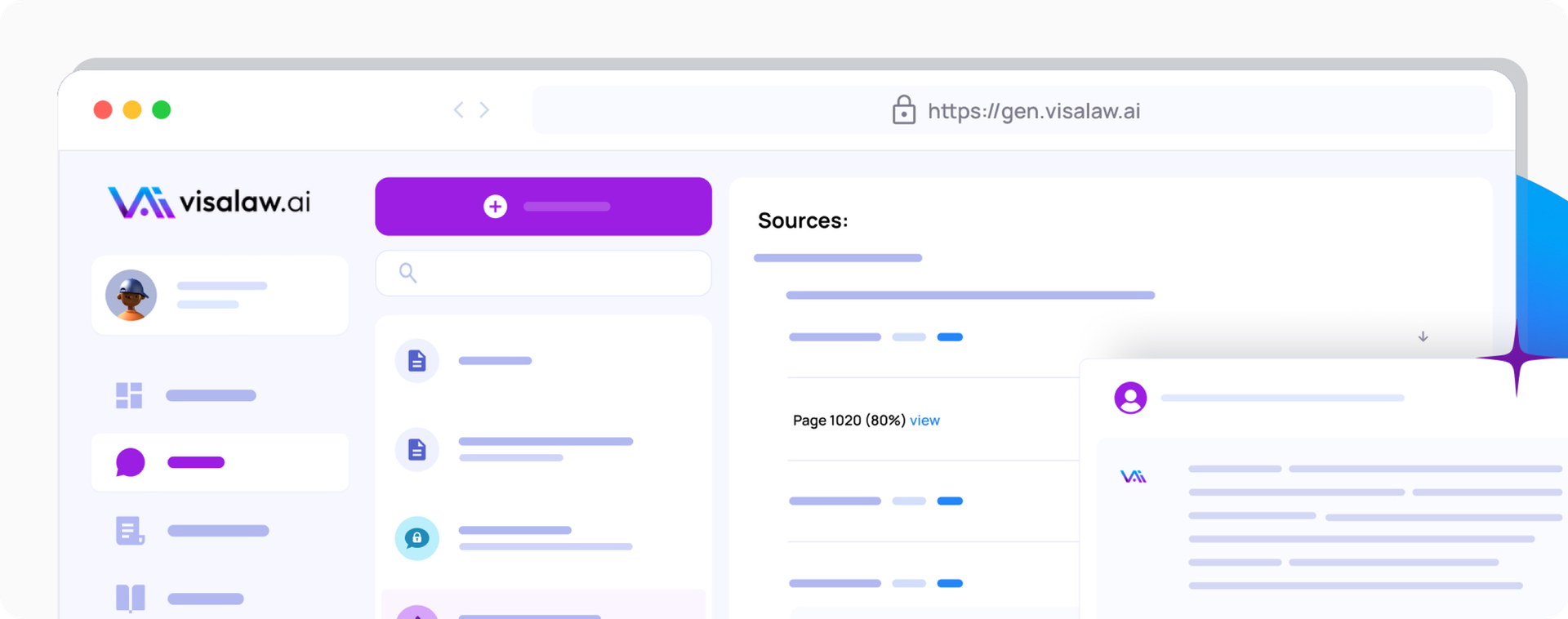Open the book library sidebar icon
The height and width of the screenshot is (619, 1568).
(130, 598)
